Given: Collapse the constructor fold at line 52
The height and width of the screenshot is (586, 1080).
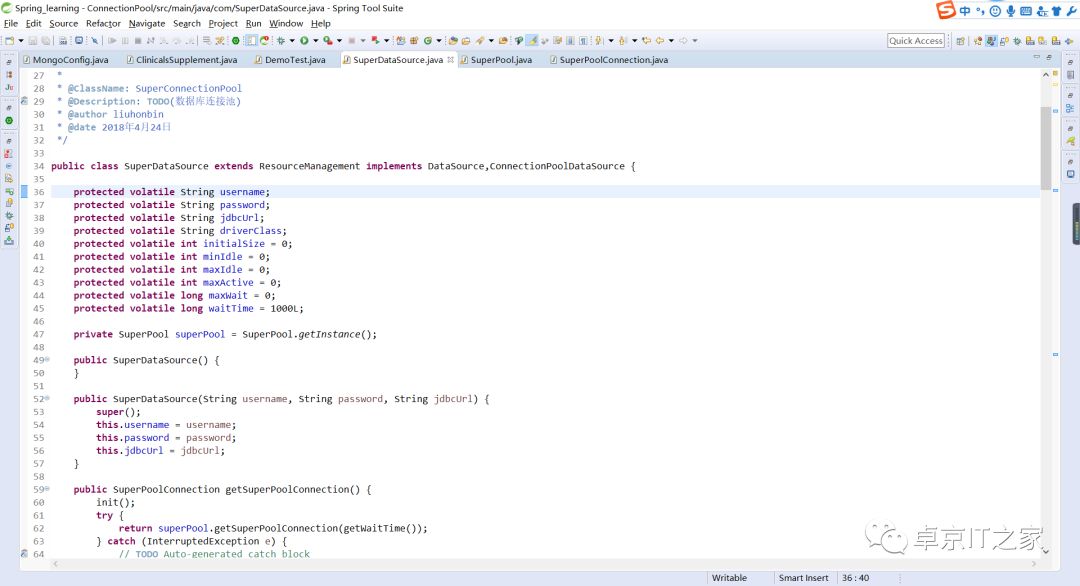Looking at the screenshot, I should pos(47,398).
